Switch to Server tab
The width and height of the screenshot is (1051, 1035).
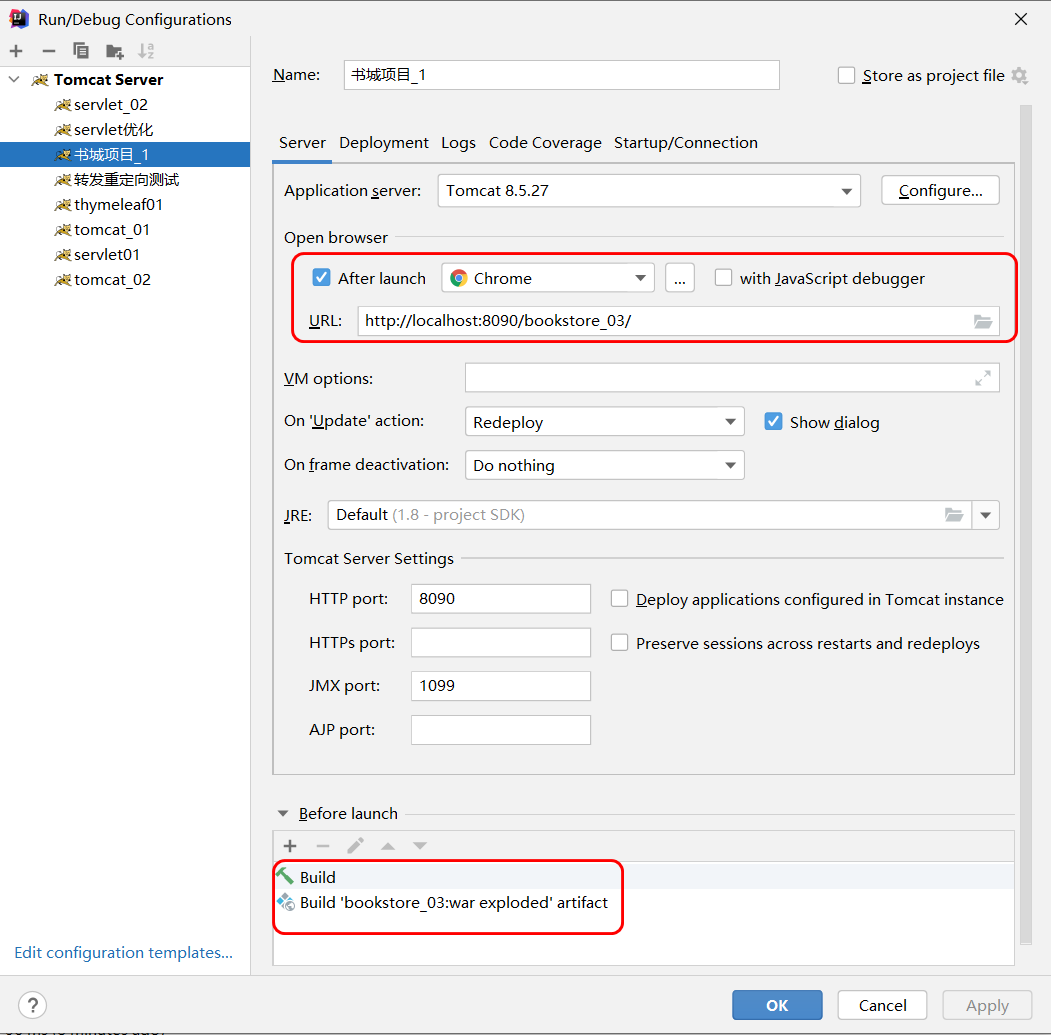[x=302, y=143]
